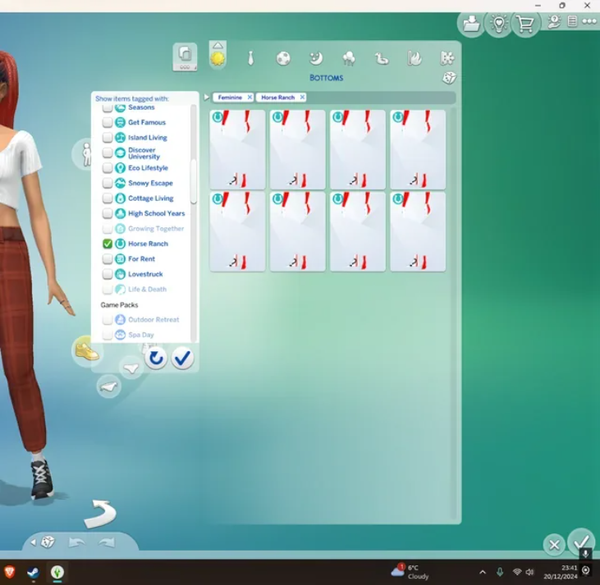Open Steam from the taskbar

33,573
